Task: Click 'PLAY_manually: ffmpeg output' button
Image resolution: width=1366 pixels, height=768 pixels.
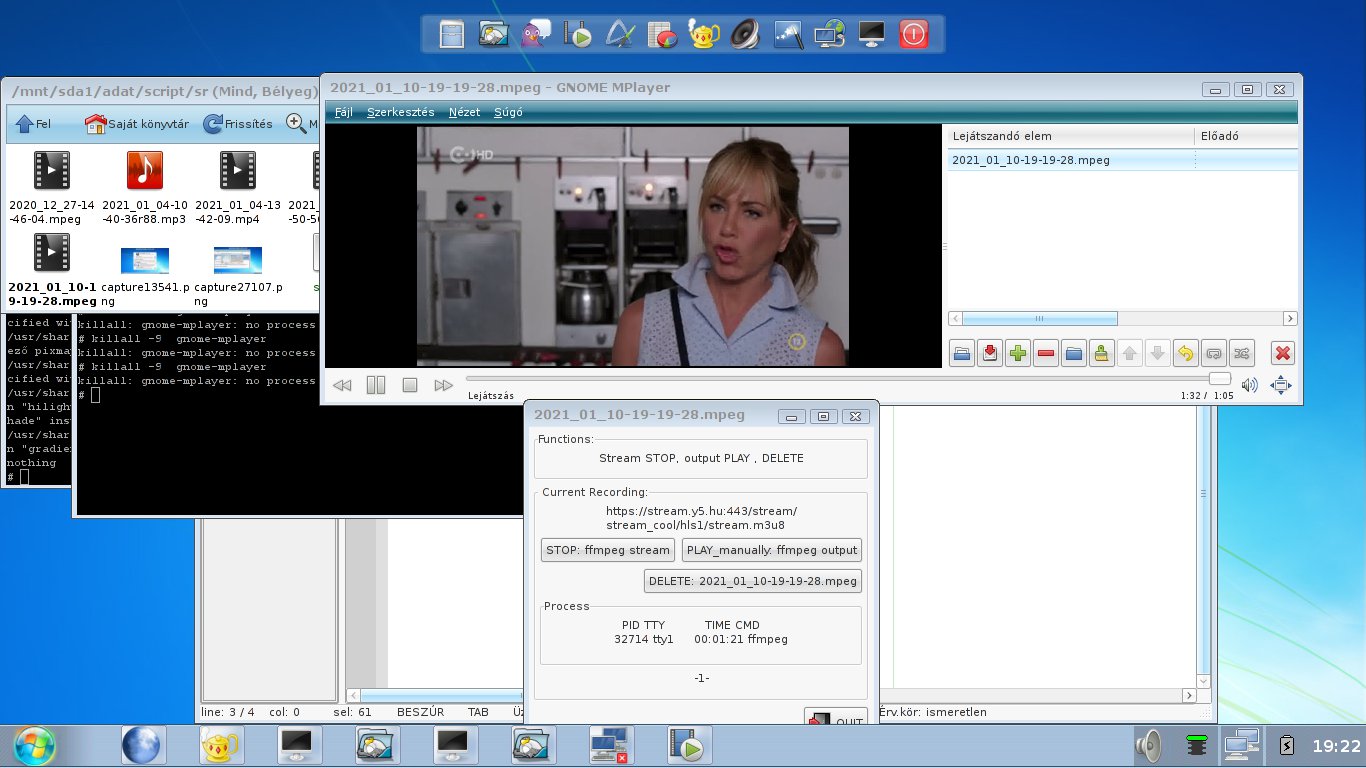Action: (771, 549)
